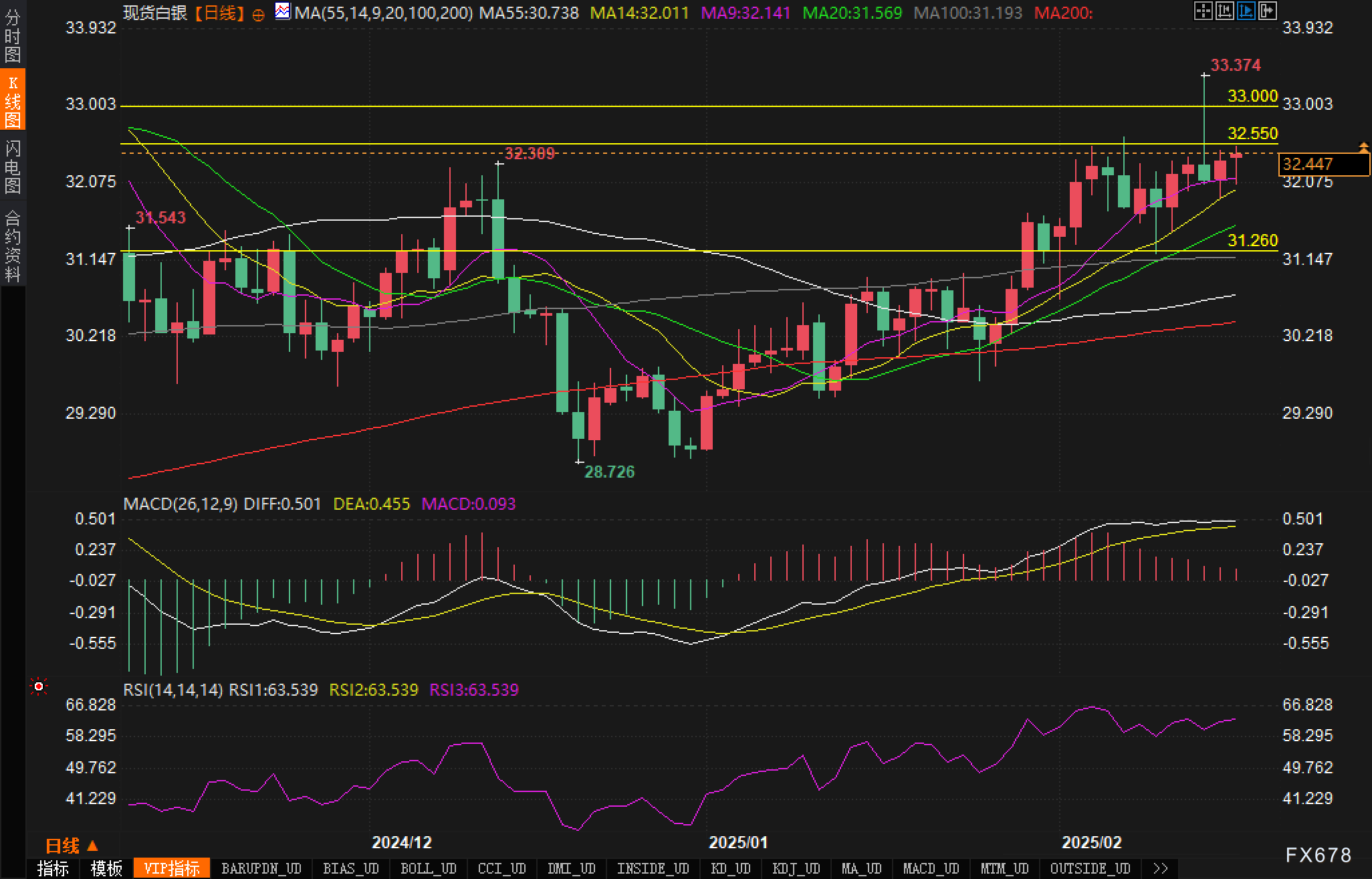Open the 合约资料 contract info panel
Viewport: 1372px width, 879px height.
coord(12,246)
